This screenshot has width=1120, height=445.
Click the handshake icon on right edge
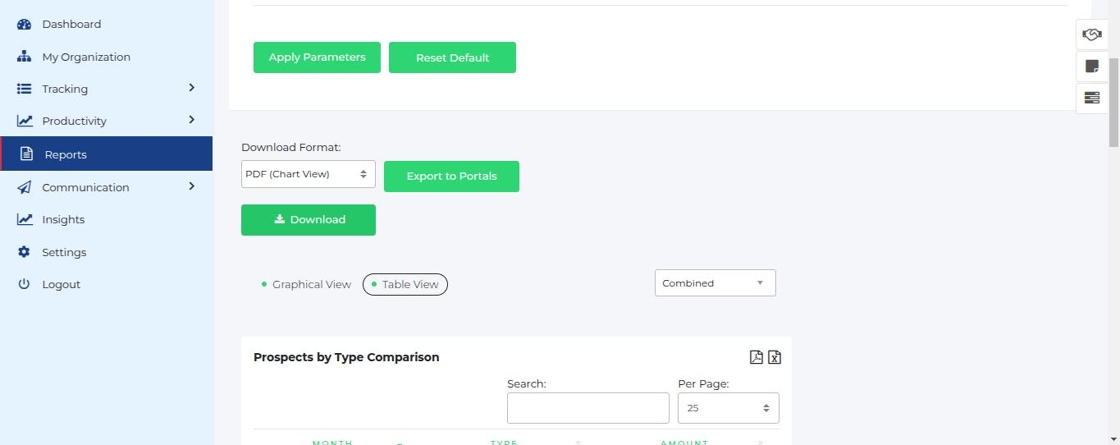pos(1092,35)
